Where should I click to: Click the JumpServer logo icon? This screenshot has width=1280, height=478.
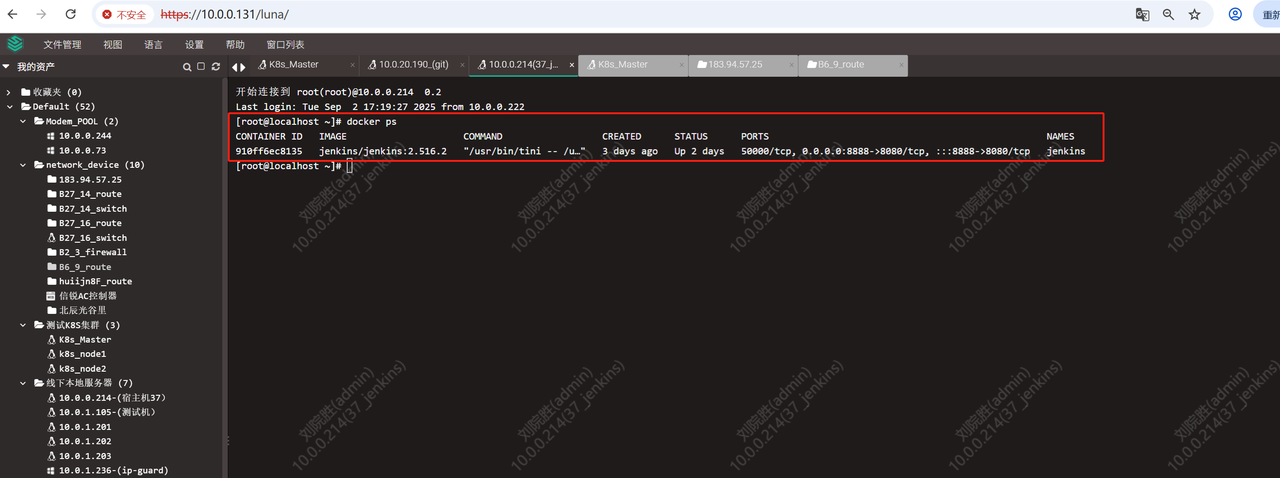click(x=14, y=44)
